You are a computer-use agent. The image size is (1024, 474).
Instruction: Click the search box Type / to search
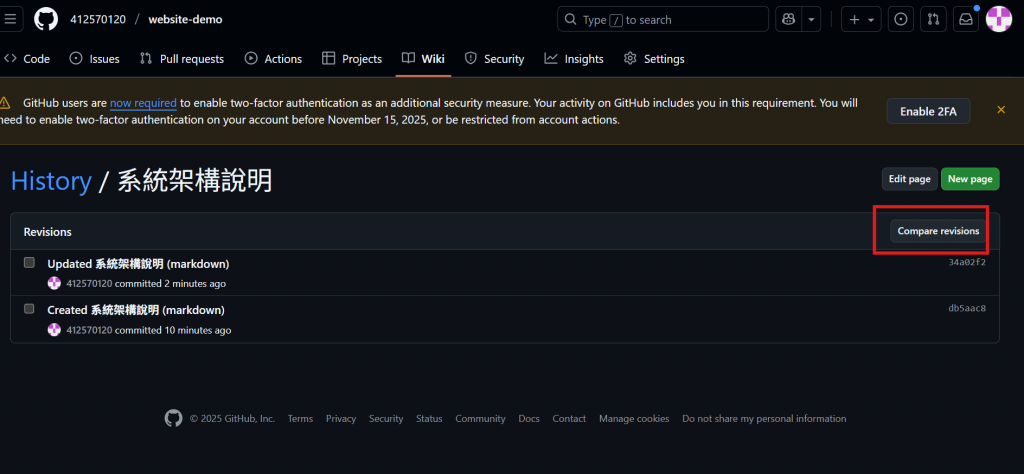tap(663, 20)
